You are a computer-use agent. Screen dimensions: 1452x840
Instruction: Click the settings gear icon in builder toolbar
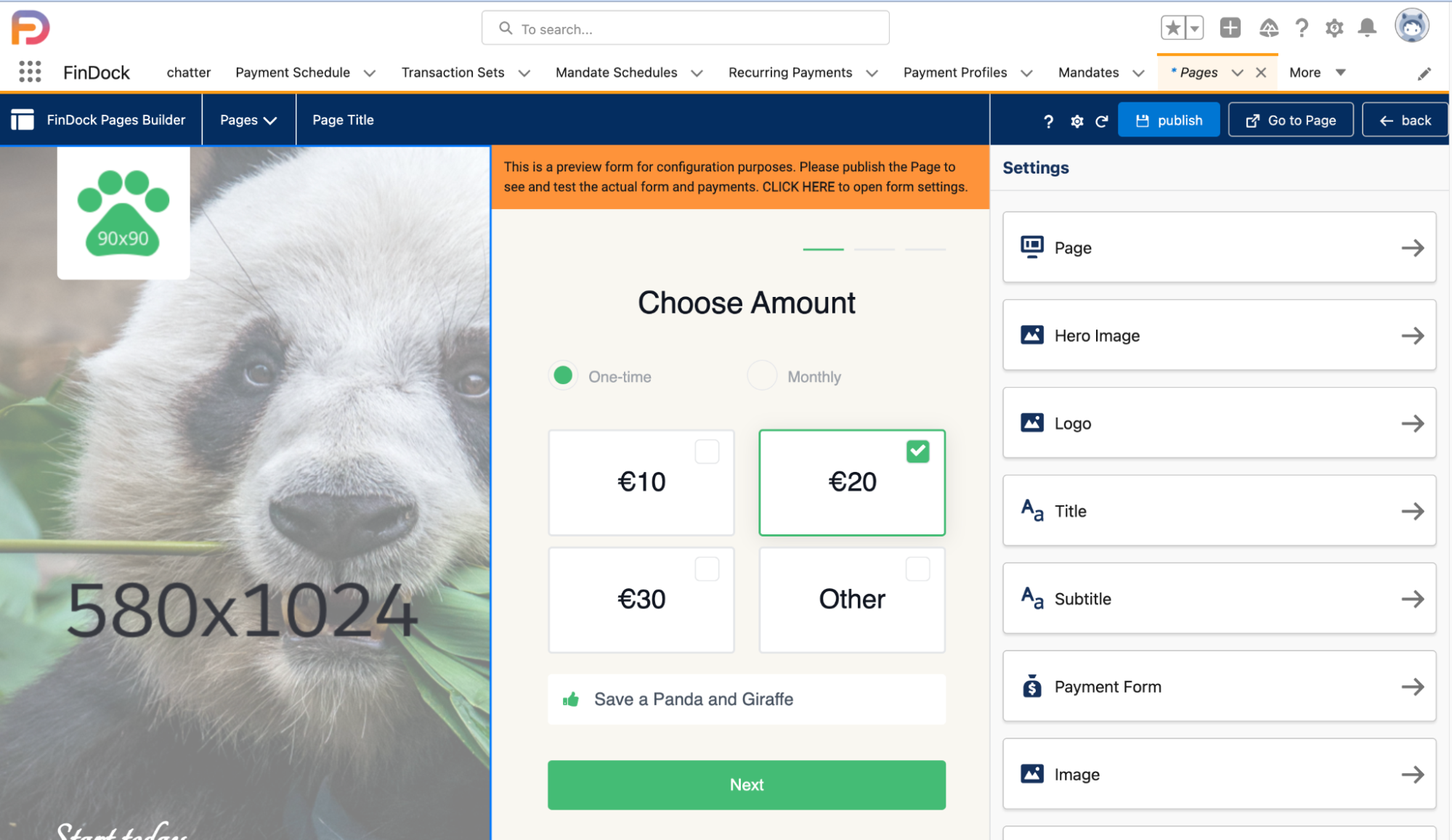(1076, 120)
